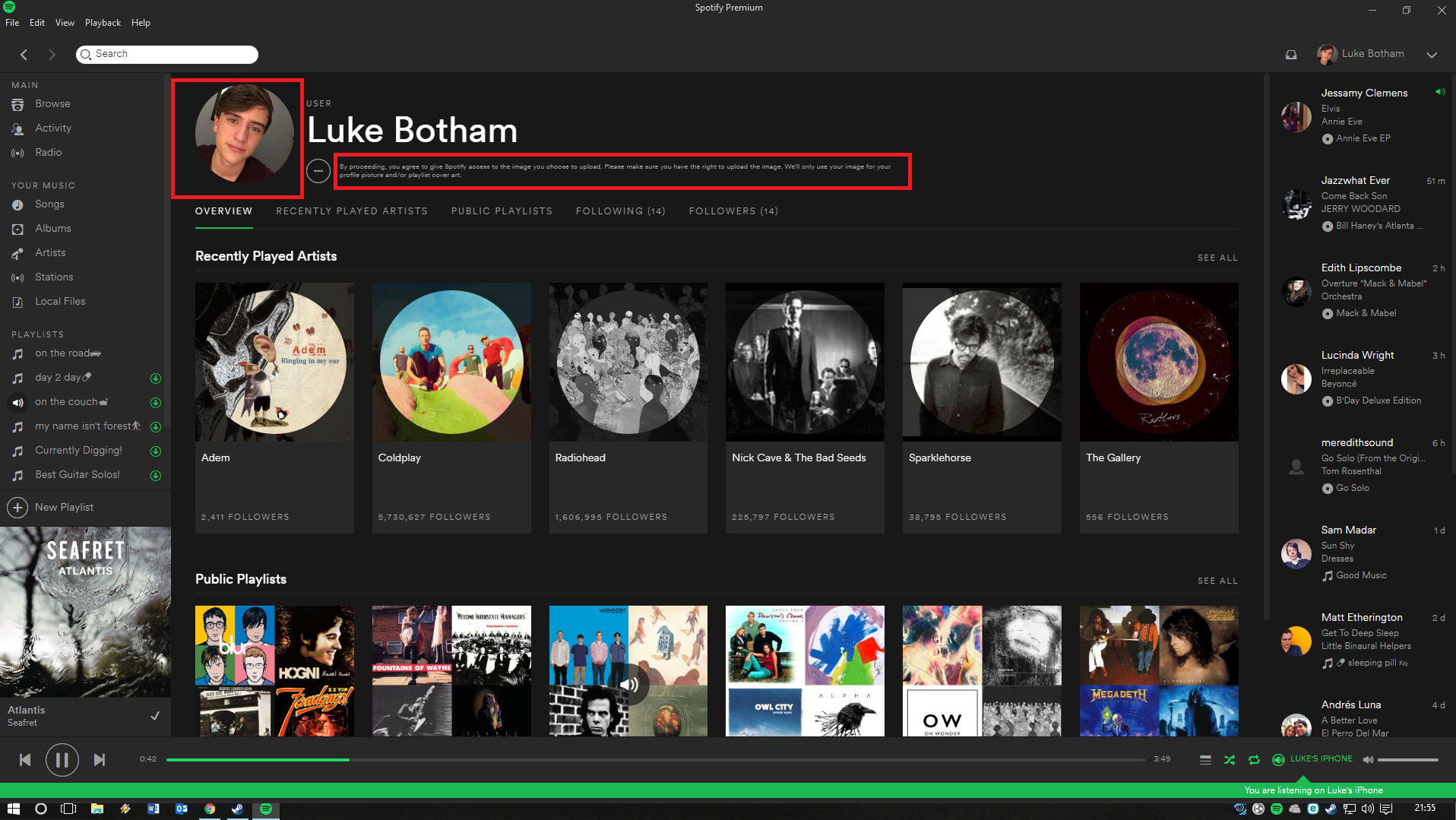The width and height of the screenshot is (1456, 820).
Task: Open Jessamy Clemens in friend activity
Action: [1364, 93]
